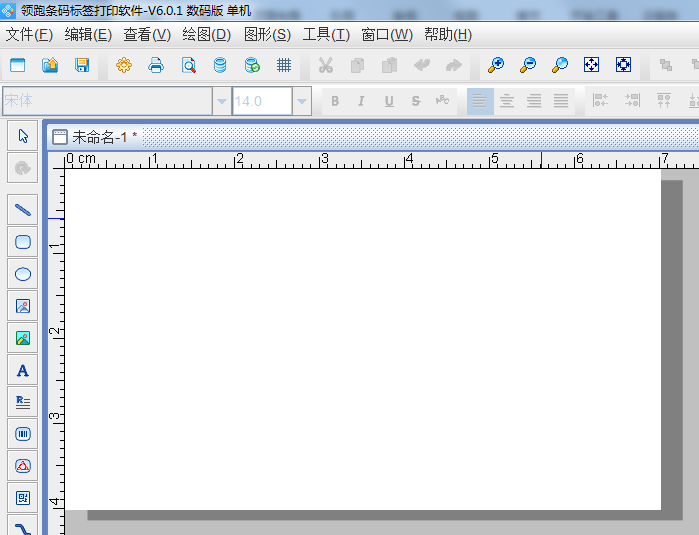Select the text tool A
Viewport: 699px width, 535px height.
click(x=23, y=370)
